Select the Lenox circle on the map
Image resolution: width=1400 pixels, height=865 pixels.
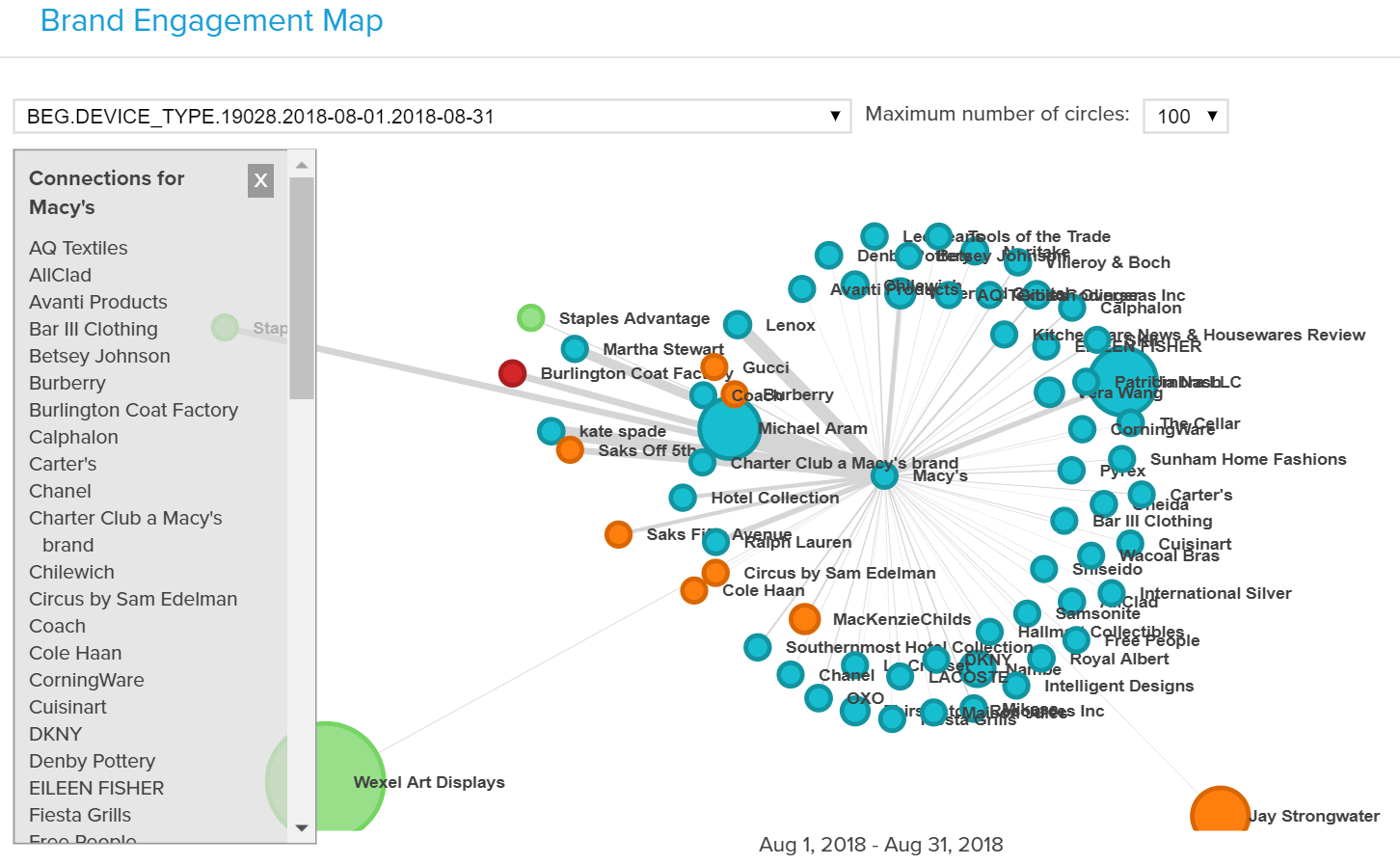click(740, 322)
